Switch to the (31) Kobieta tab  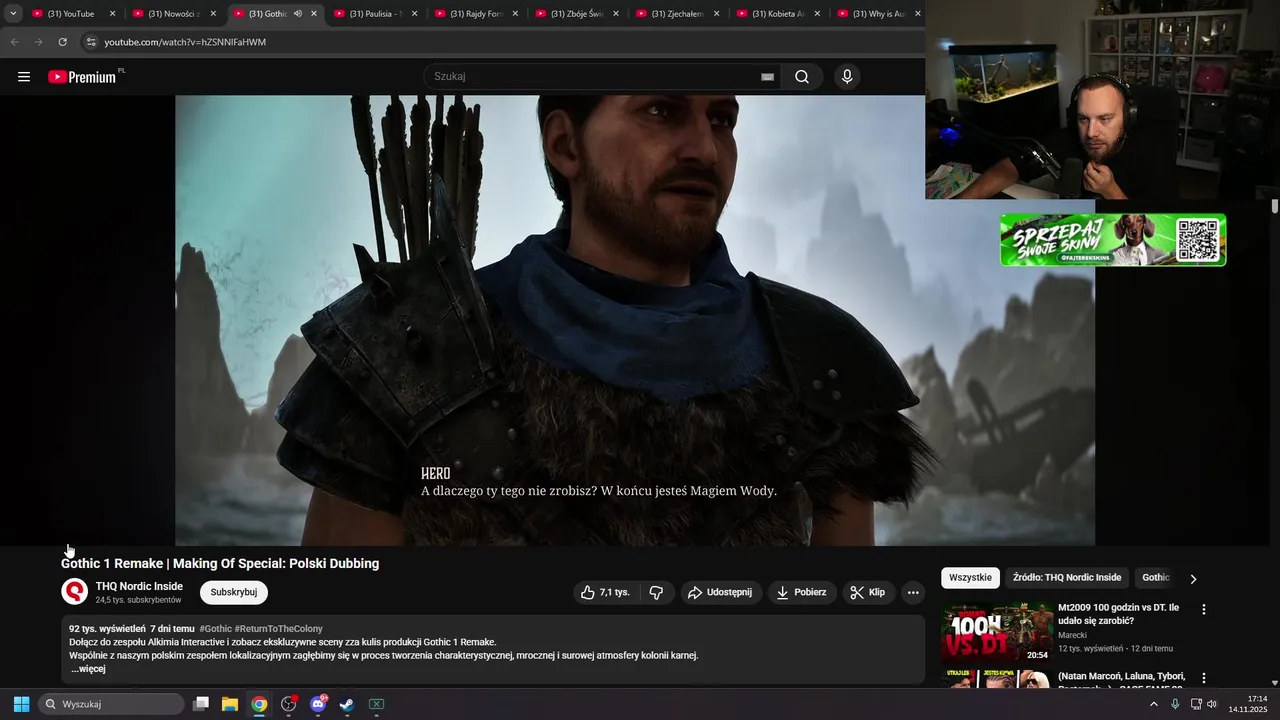(778, 14)
